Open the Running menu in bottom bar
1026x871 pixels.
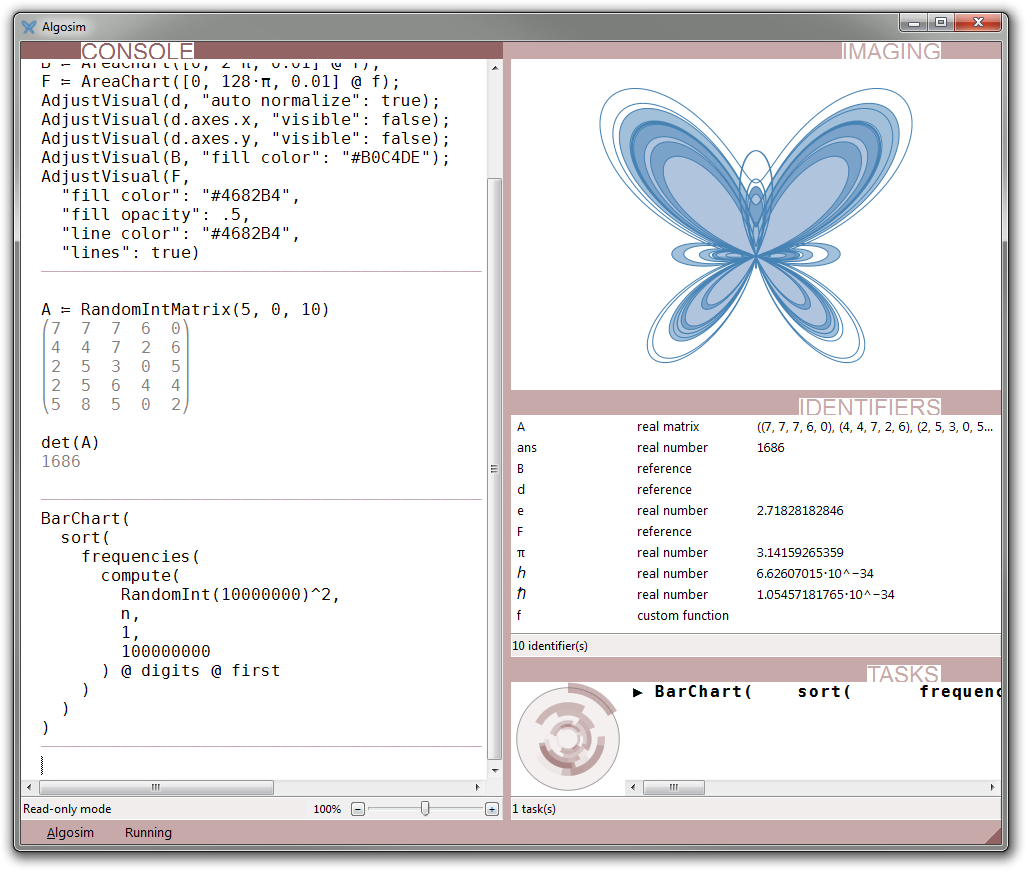(x=148, y=833)
